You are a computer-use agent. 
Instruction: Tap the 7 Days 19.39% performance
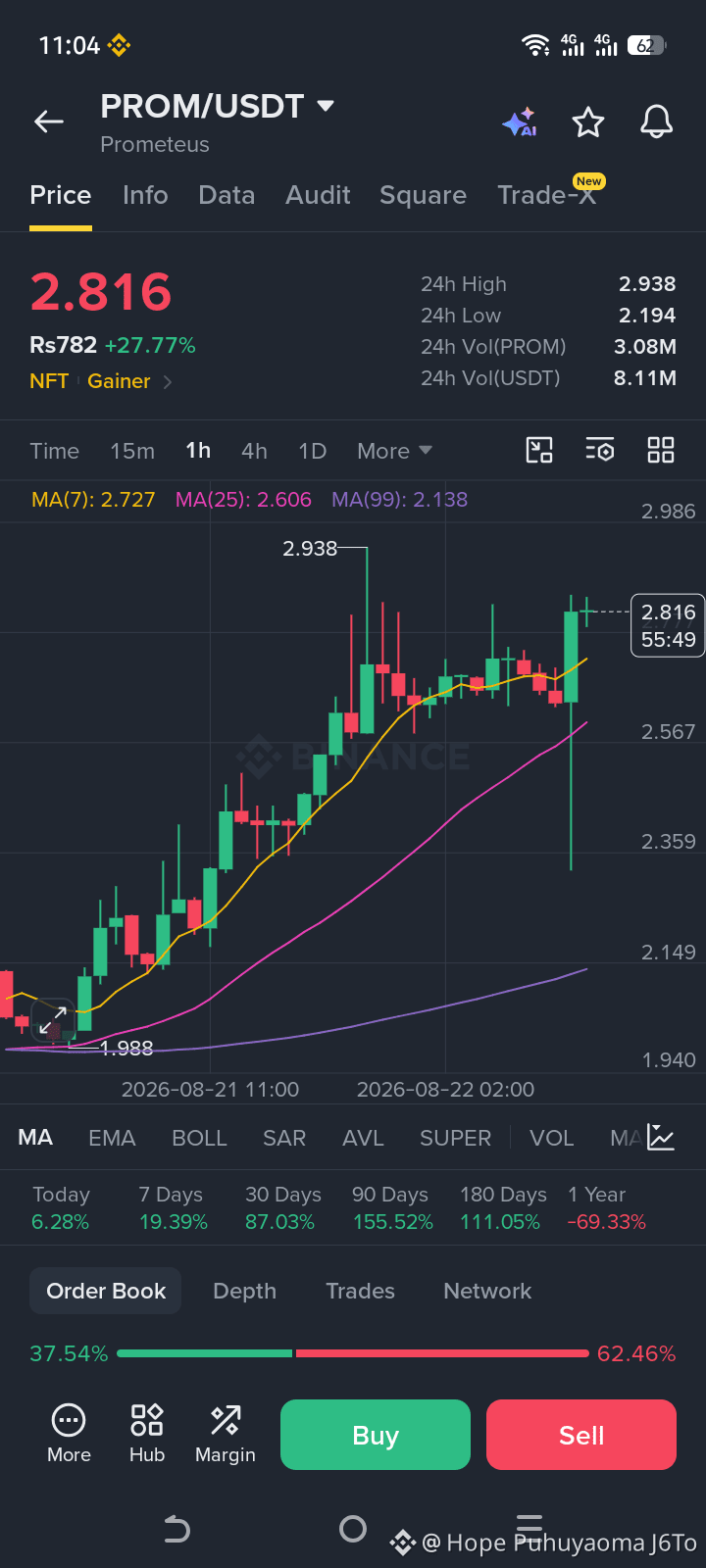[x=173, y=1208]
